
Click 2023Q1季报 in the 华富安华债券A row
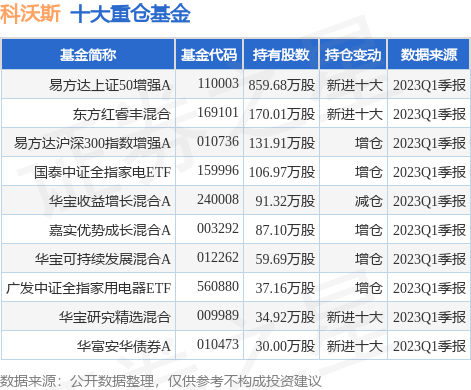[429, 346]
